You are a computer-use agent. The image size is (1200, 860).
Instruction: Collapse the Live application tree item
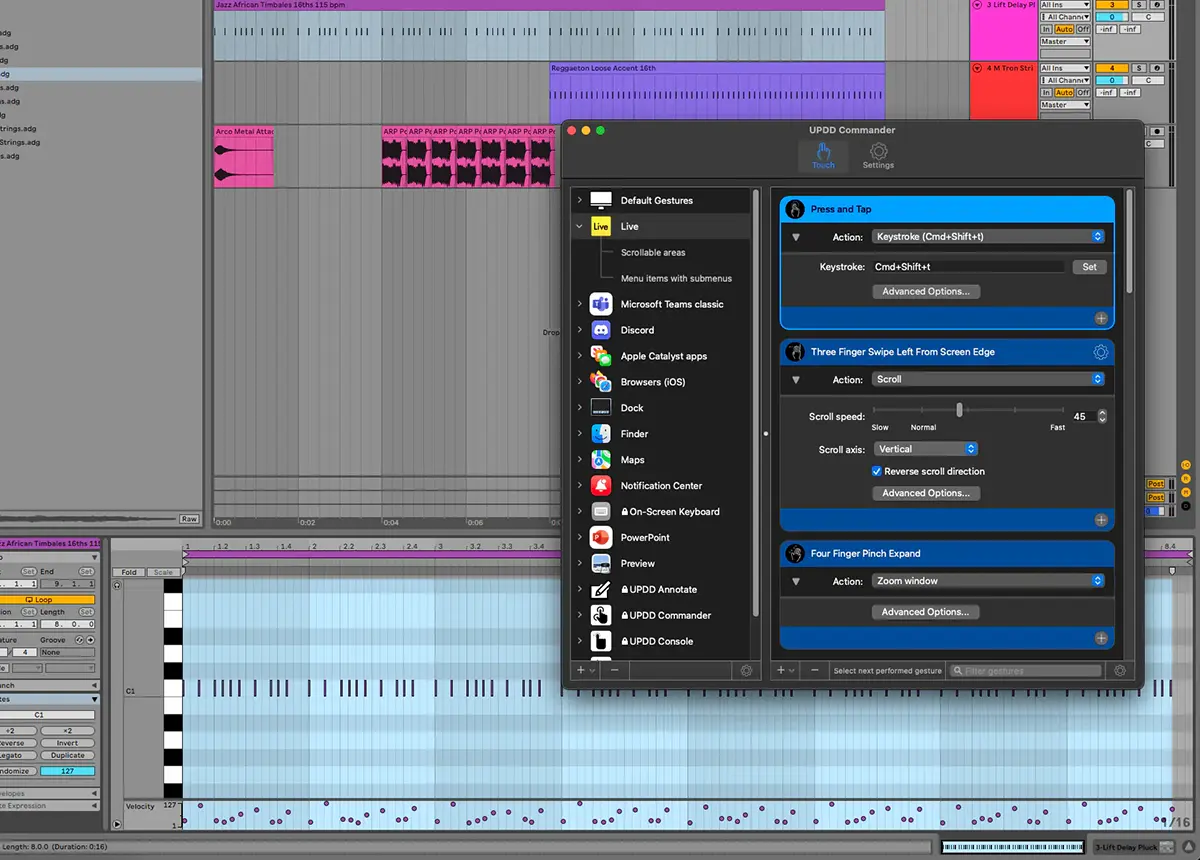tap(580, 227)
